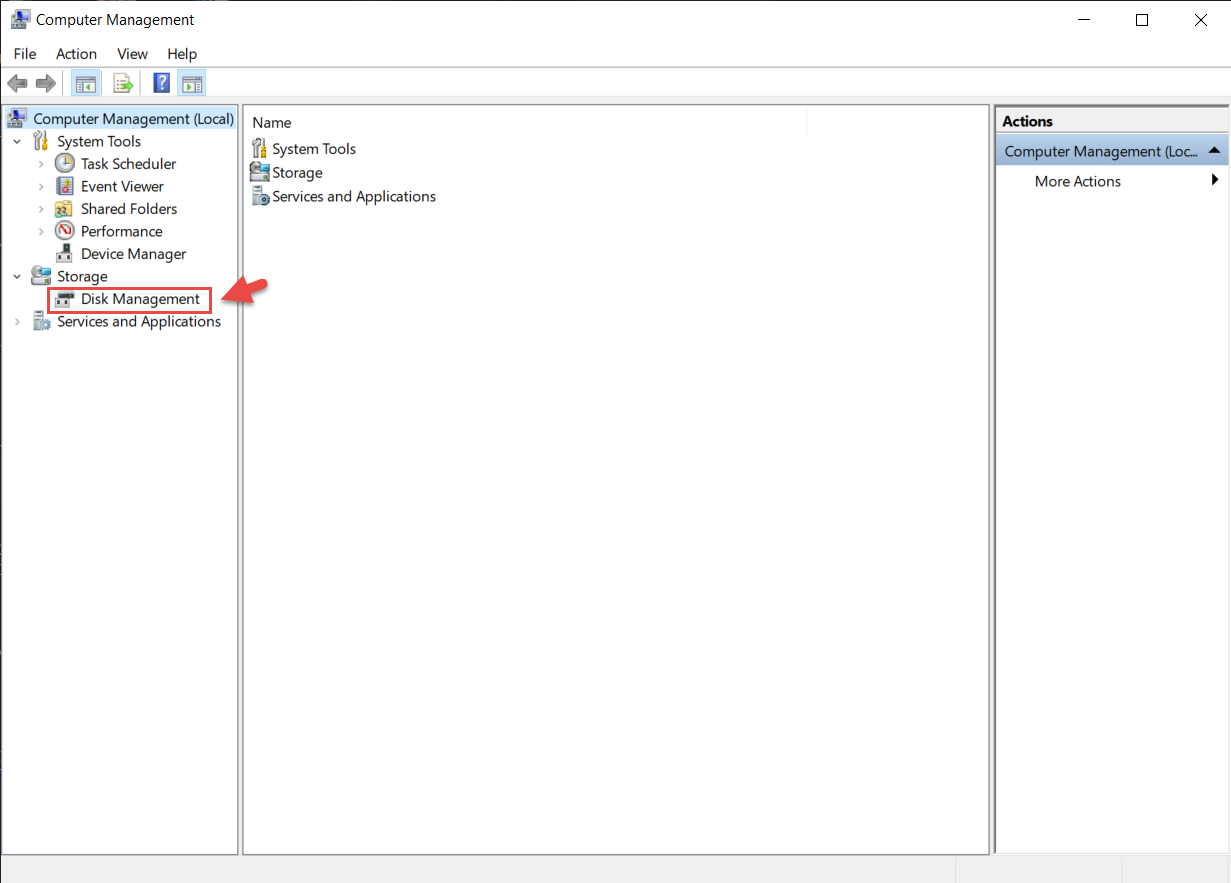The width and height of the screenshot is (1231, 883).
Task: Select Storage text in center list
Action: pyautogui.click(x=297, y=172)
